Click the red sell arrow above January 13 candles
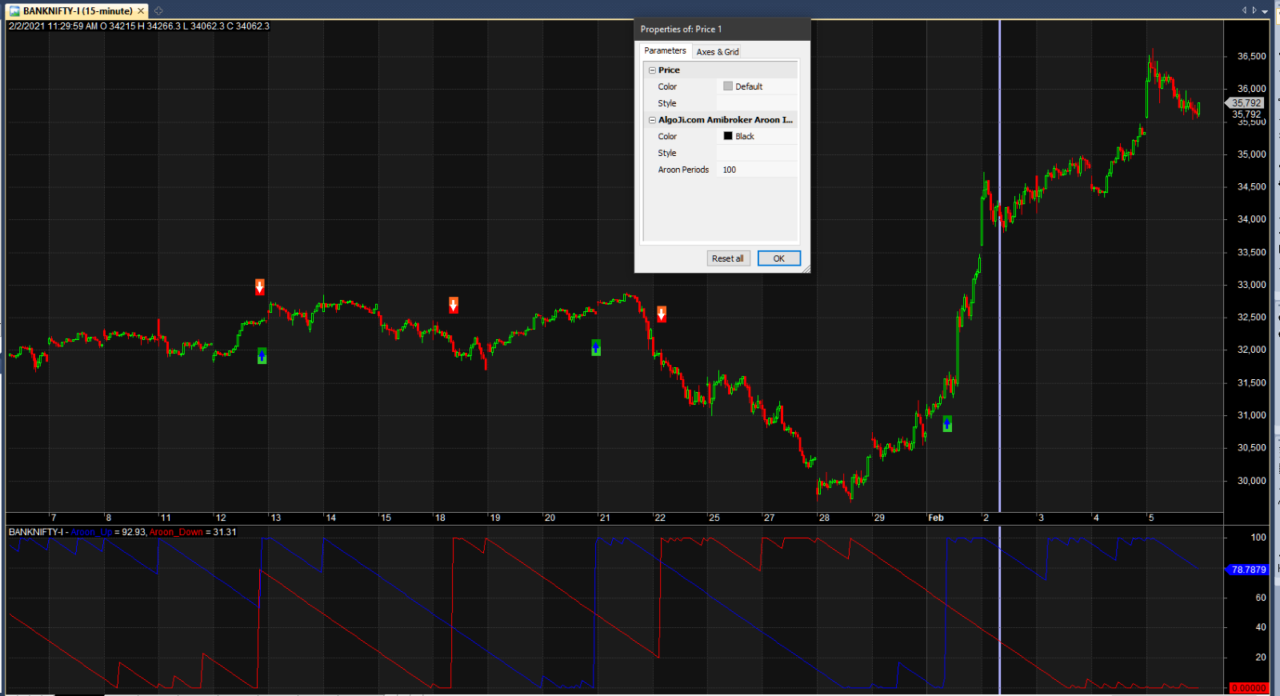This screenshot has height=696, width=1280. [259, 287]
